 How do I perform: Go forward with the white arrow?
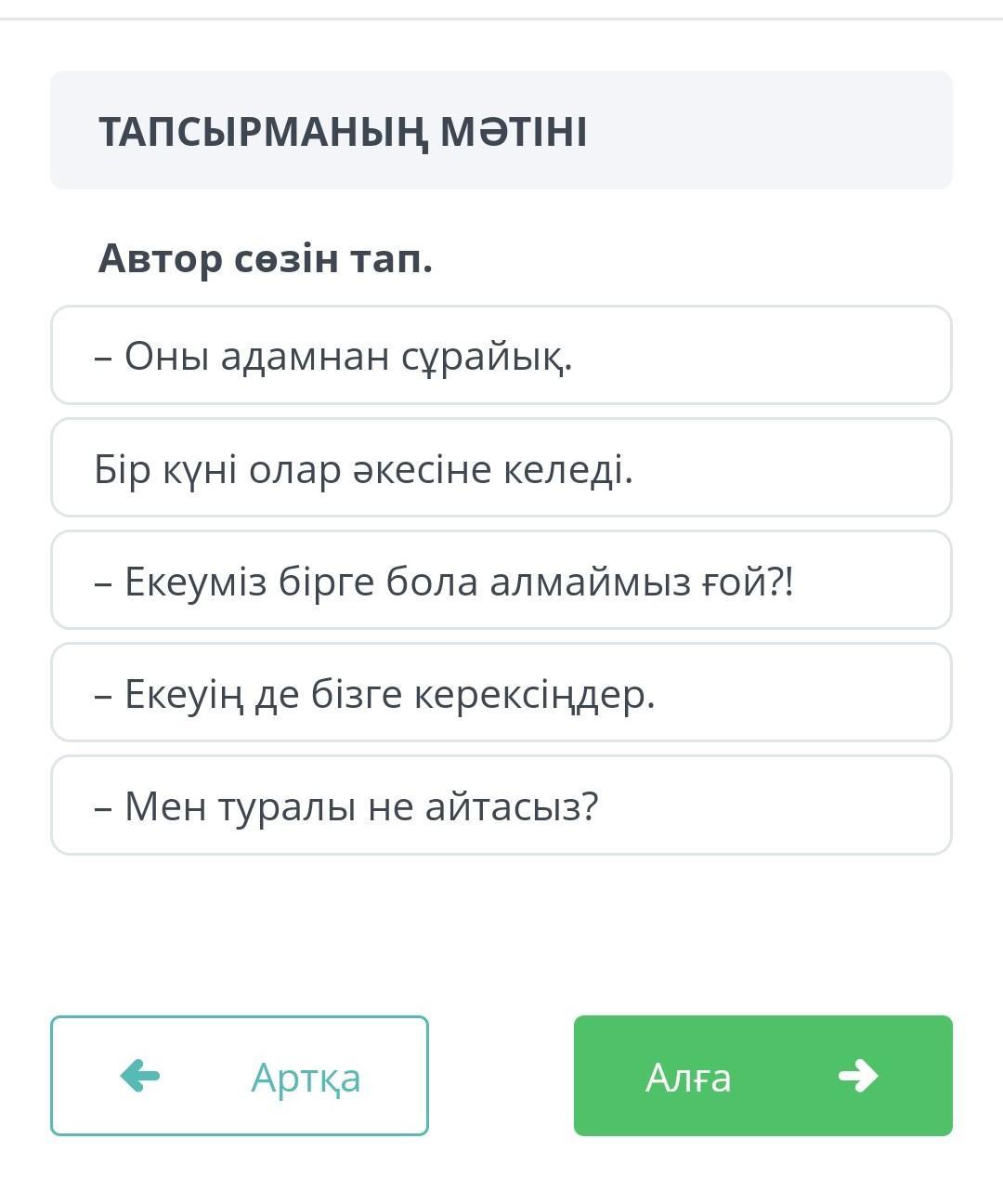(x=858, y=1076)
